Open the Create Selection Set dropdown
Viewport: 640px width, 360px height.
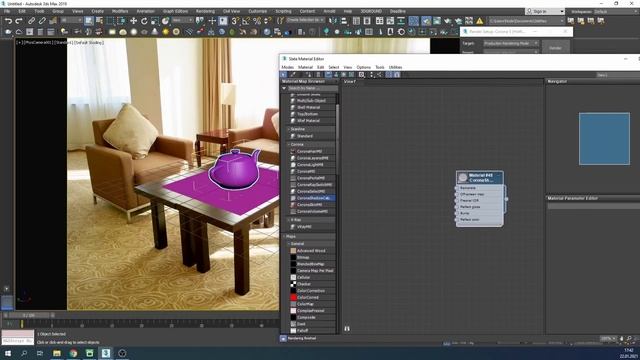click(x=305, y=20)
